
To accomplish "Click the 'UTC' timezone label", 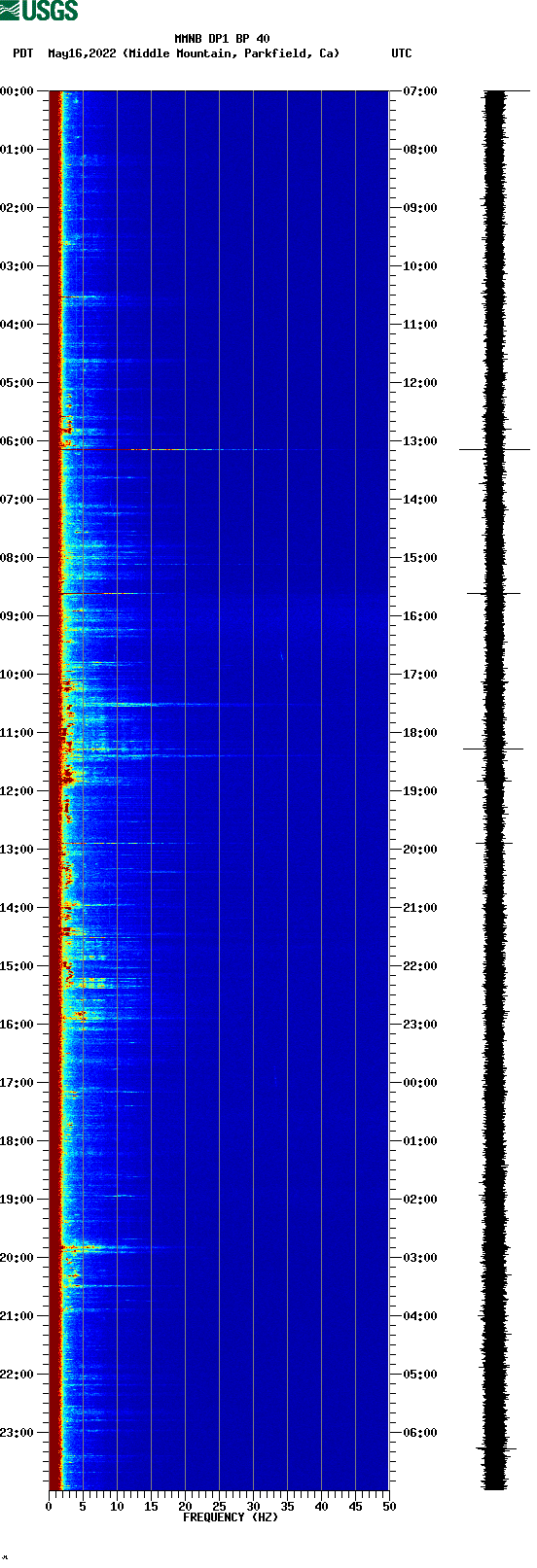I will tap(402, 53).
